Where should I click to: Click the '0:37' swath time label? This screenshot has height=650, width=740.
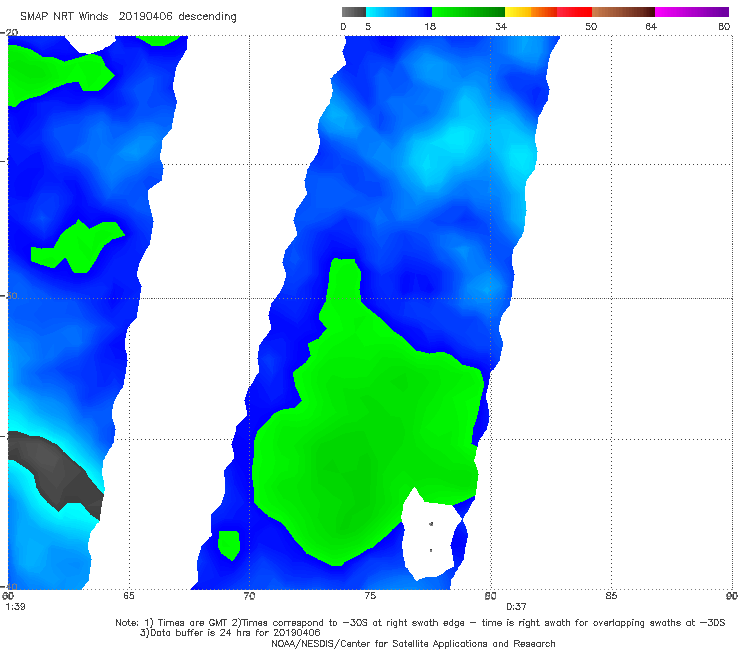pyautogui.click(x=516, y=607)
